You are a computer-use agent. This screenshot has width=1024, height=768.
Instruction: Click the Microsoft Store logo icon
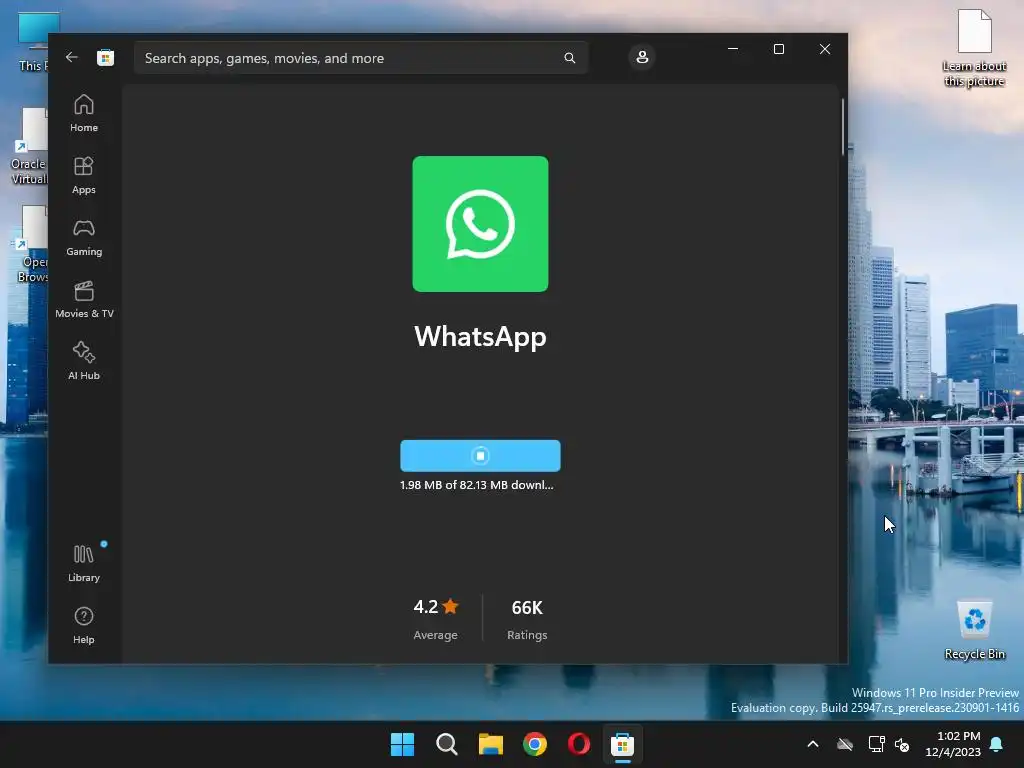[106, 57]
